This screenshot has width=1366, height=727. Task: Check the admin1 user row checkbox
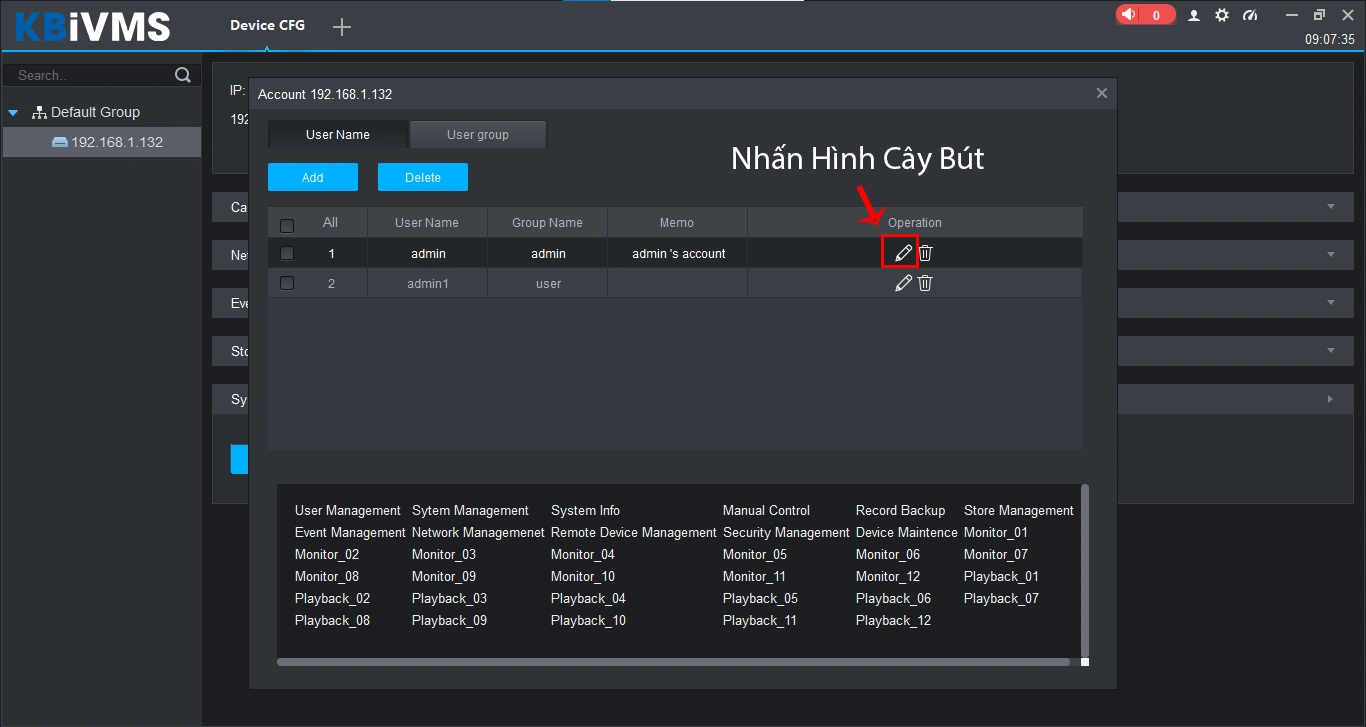click(287, 283)
